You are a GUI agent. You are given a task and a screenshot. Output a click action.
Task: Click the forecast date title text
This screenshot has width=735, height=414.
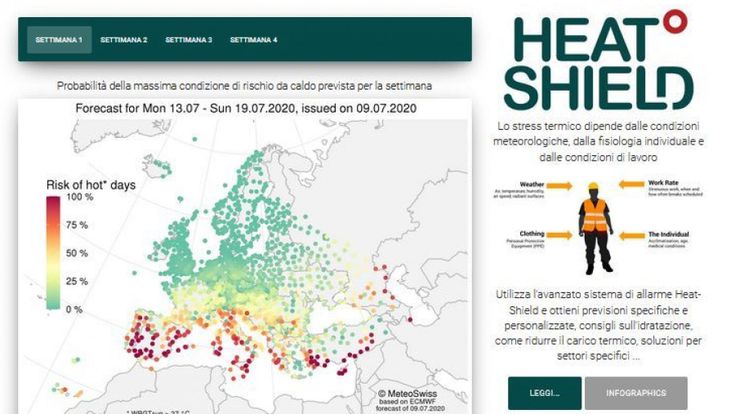point(246,108)
